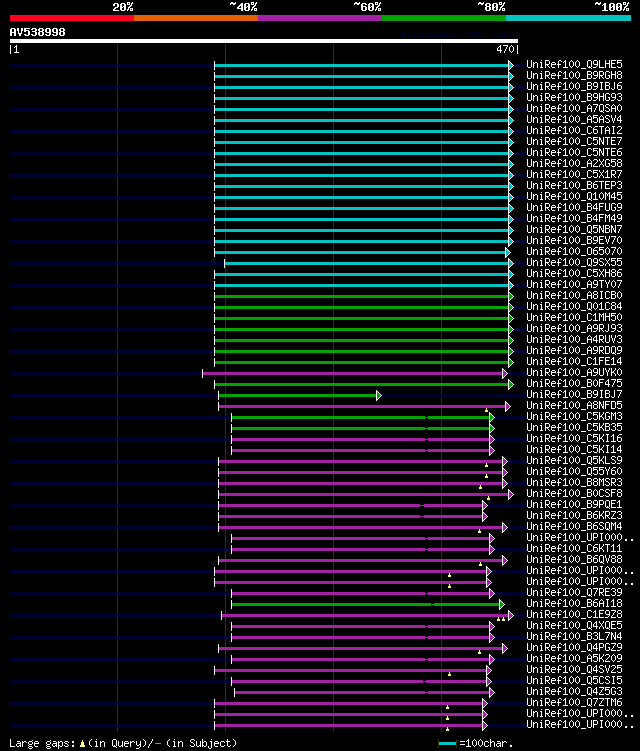
Task: Open hit UniRef100_B9RGH8
Action: point(574,75)
